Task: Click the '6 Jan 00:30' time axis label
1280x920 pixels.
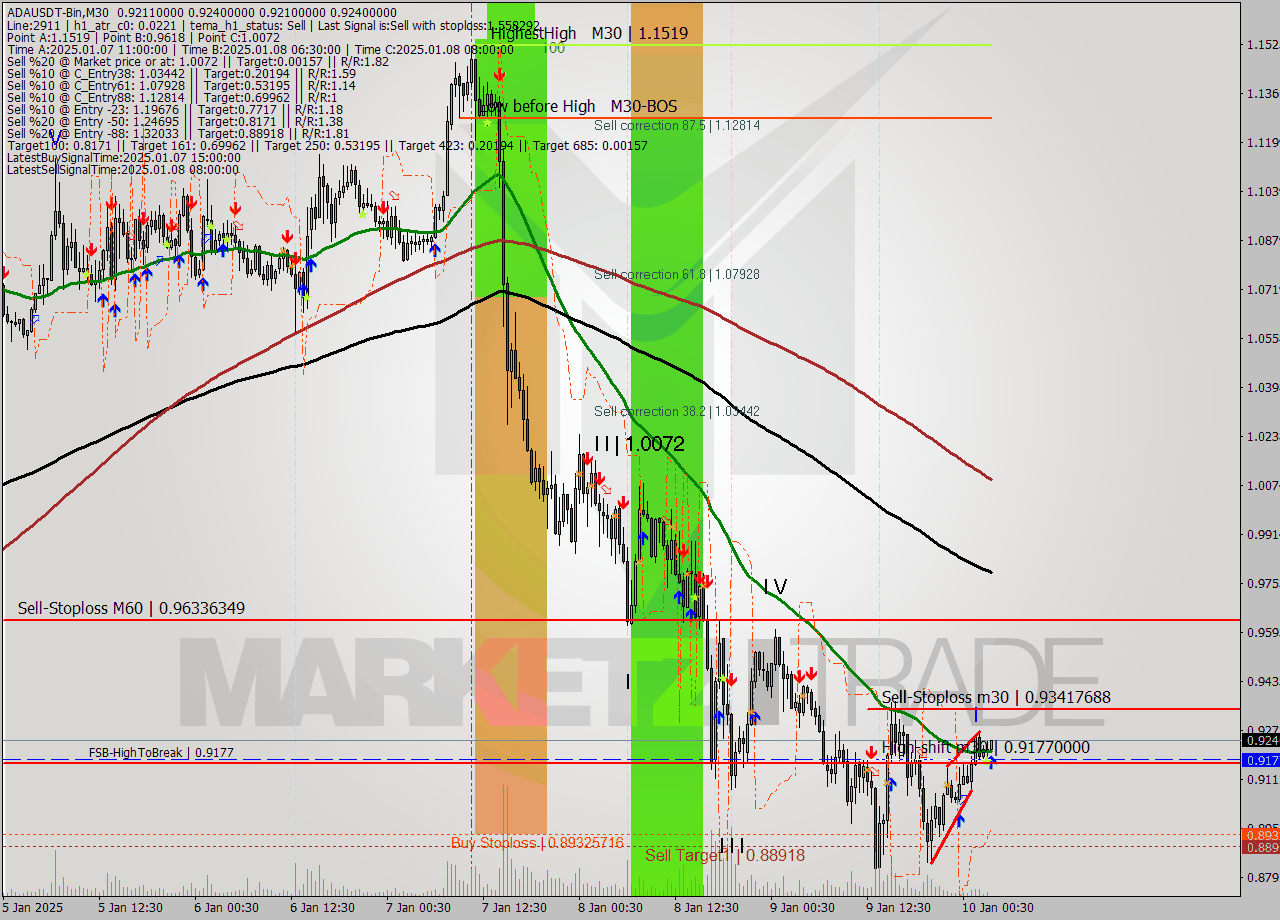Action: tap(225, 908)
